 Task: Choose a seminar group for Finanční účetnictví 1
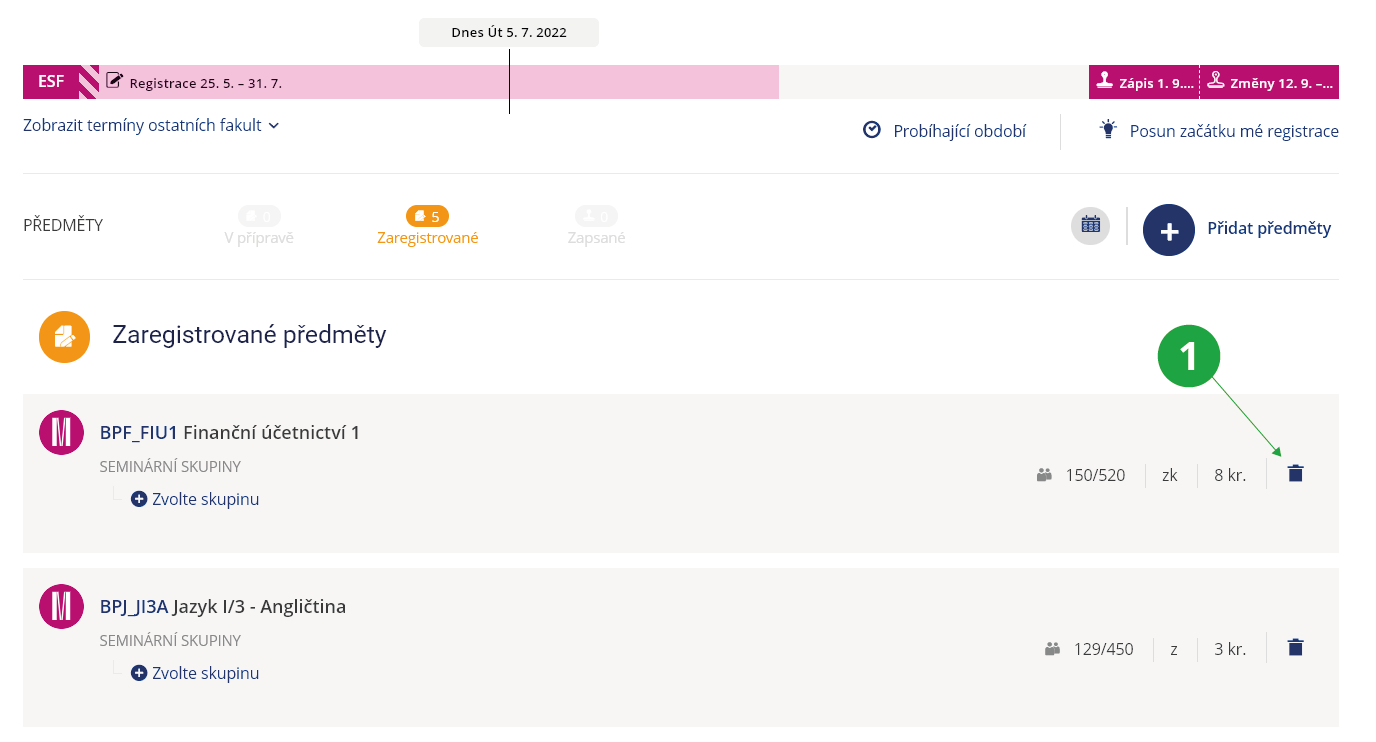[196, 499]
